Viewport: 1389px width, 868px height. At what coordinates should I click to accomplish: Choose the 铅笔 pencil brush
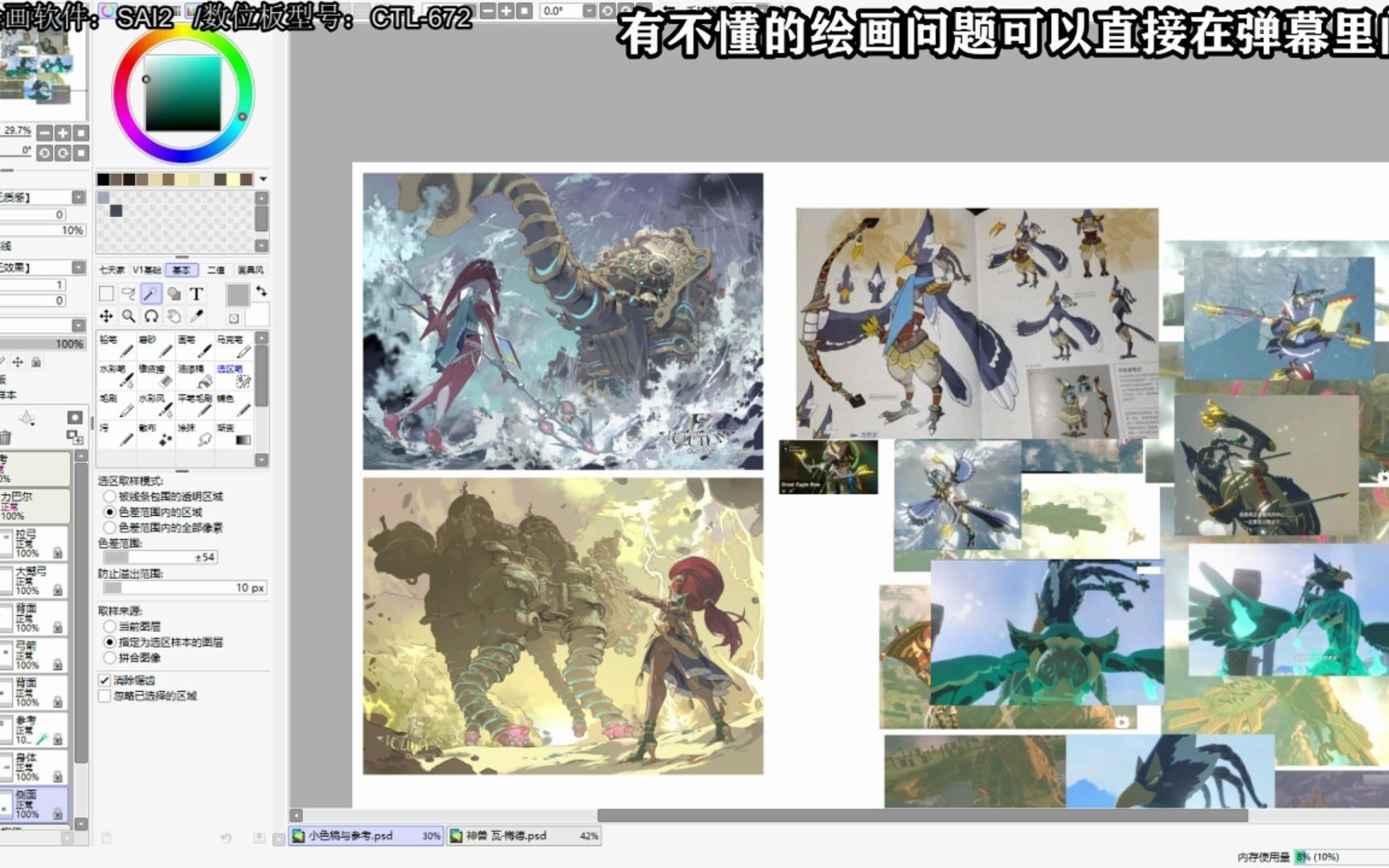click(x=117, y=346)
